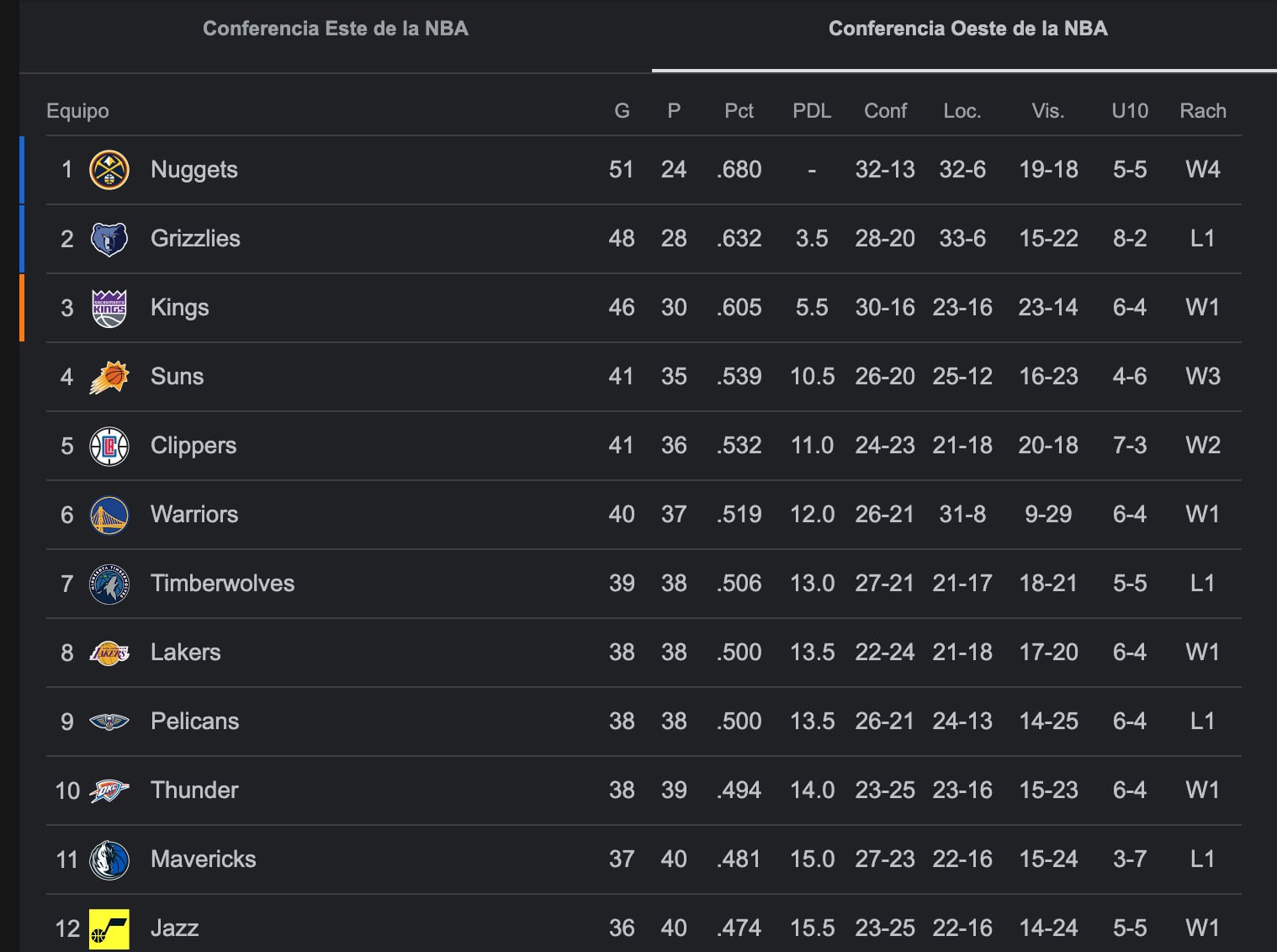Viewport: 1277px width, 952px height.
Task: Switch to Conferencia Este de la NBA tab
Action: [335, 29]
